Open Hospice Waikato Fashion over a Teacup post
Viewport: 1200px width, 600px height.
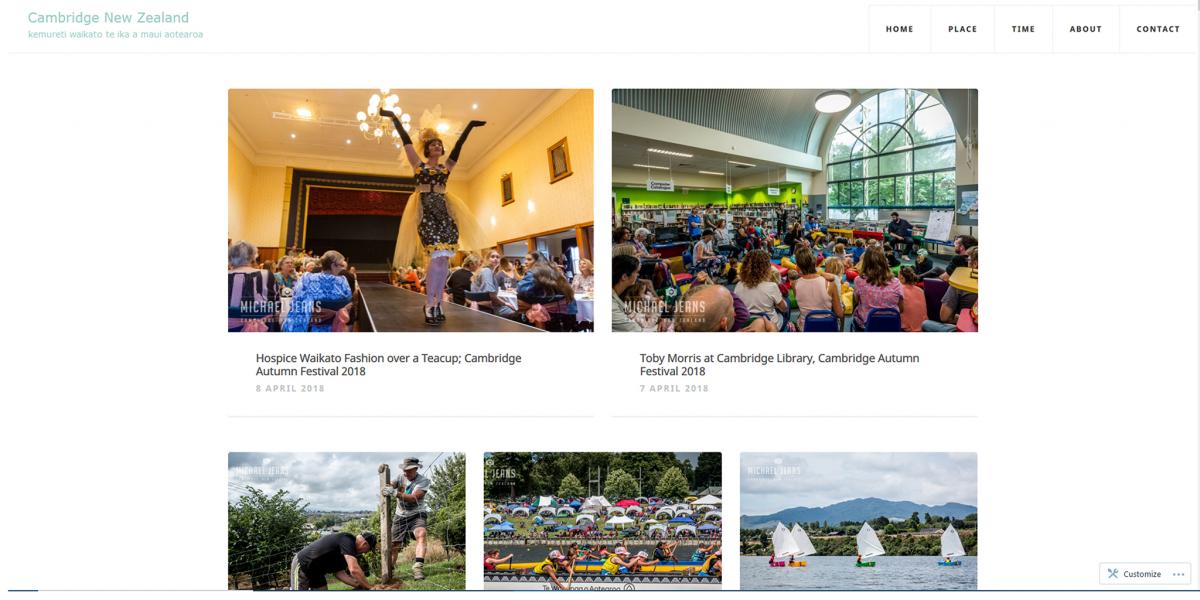(388, 364)
